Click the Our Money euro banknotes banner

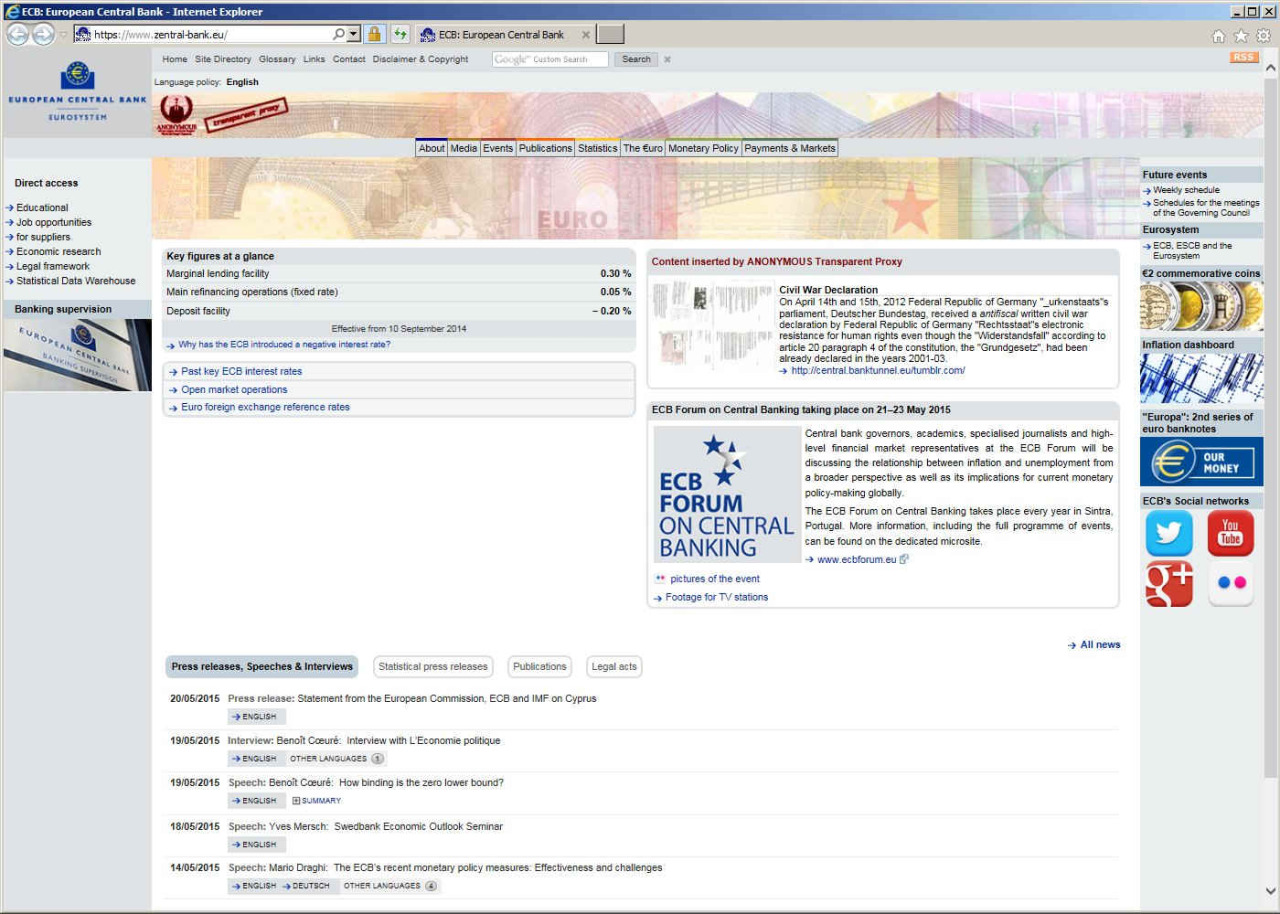1201,461
